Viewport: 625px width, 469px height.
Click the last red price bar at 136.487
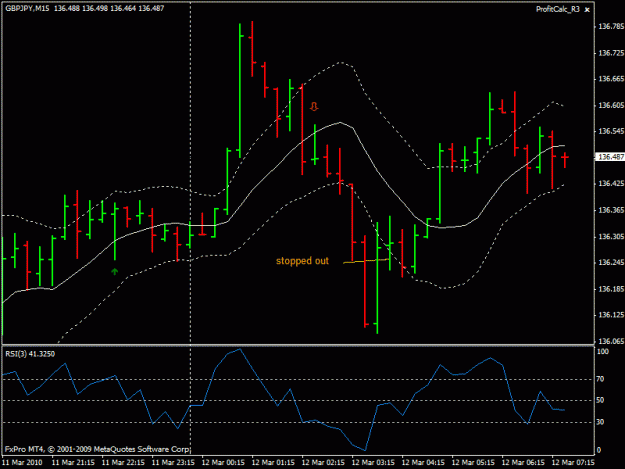coord(565,159)
